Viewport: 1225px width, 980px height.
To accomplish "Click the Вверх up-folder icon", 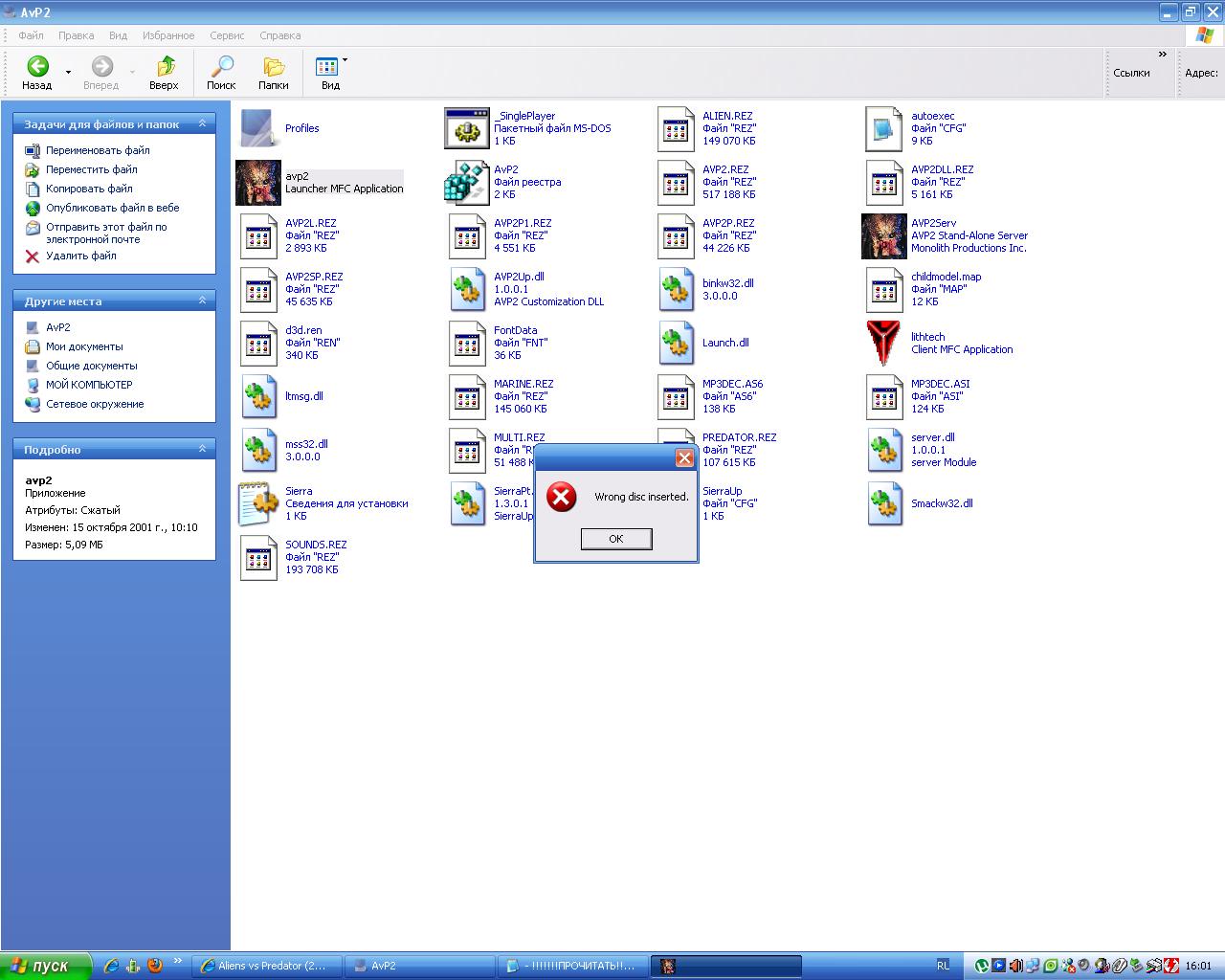I will pyautogui.click(x=165, y=66).
